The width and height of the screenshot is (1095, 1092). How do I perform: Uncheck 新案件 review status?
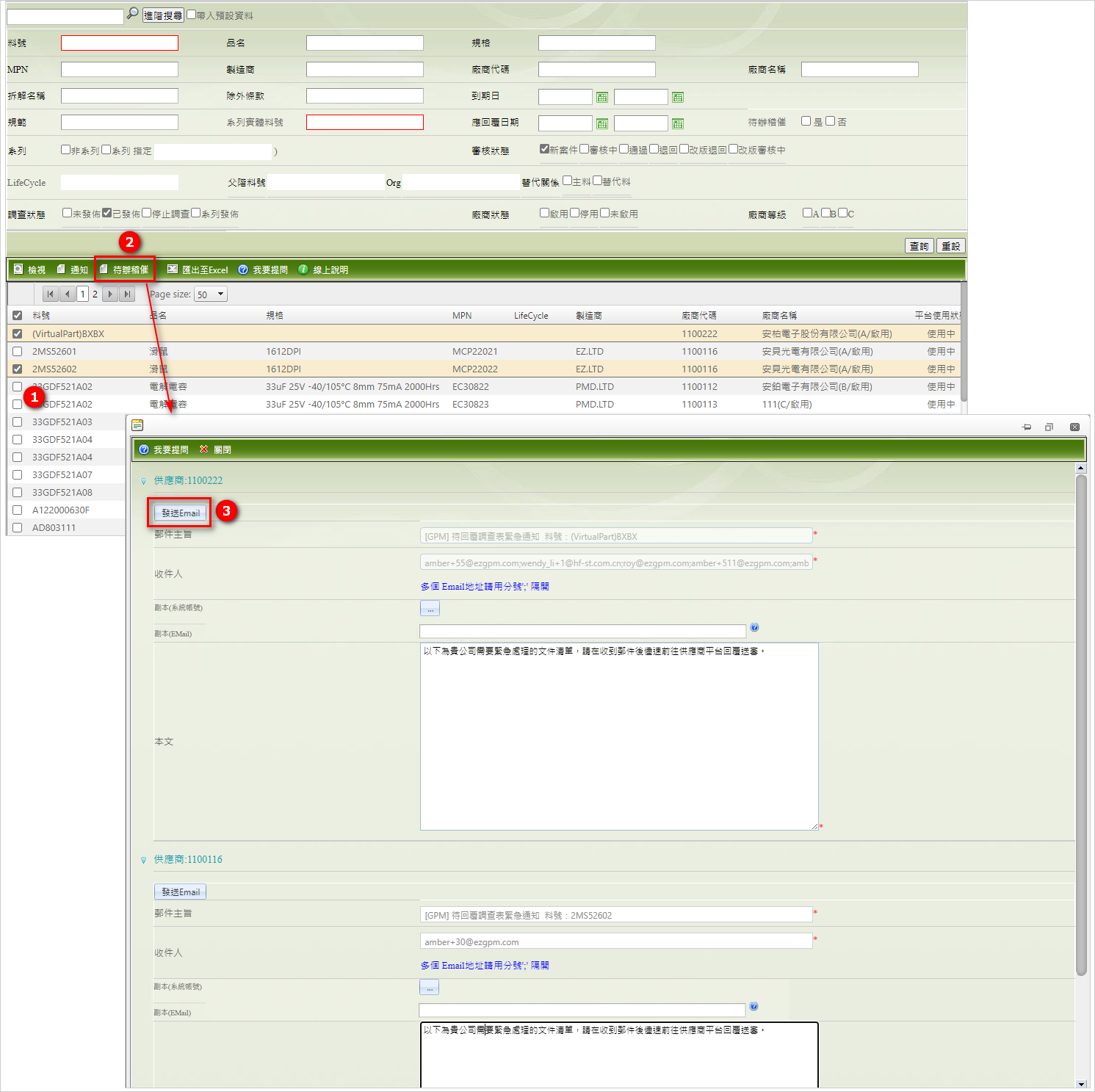(544, 148)
